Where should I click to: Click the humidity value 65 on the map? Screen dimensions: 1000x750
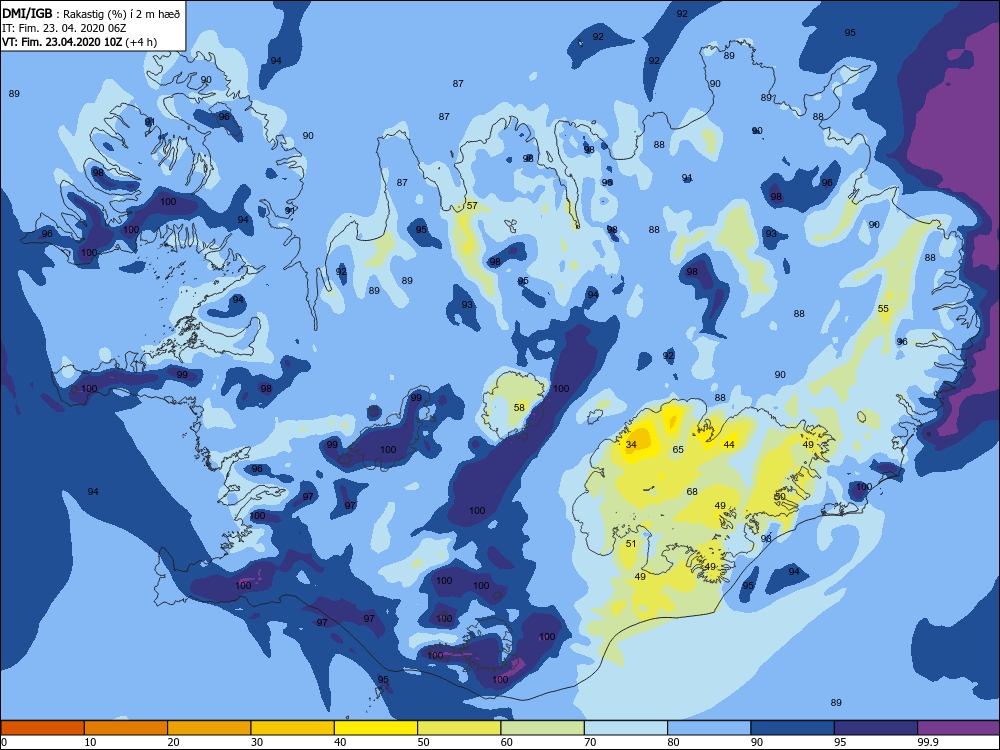(x=678, y=450)
